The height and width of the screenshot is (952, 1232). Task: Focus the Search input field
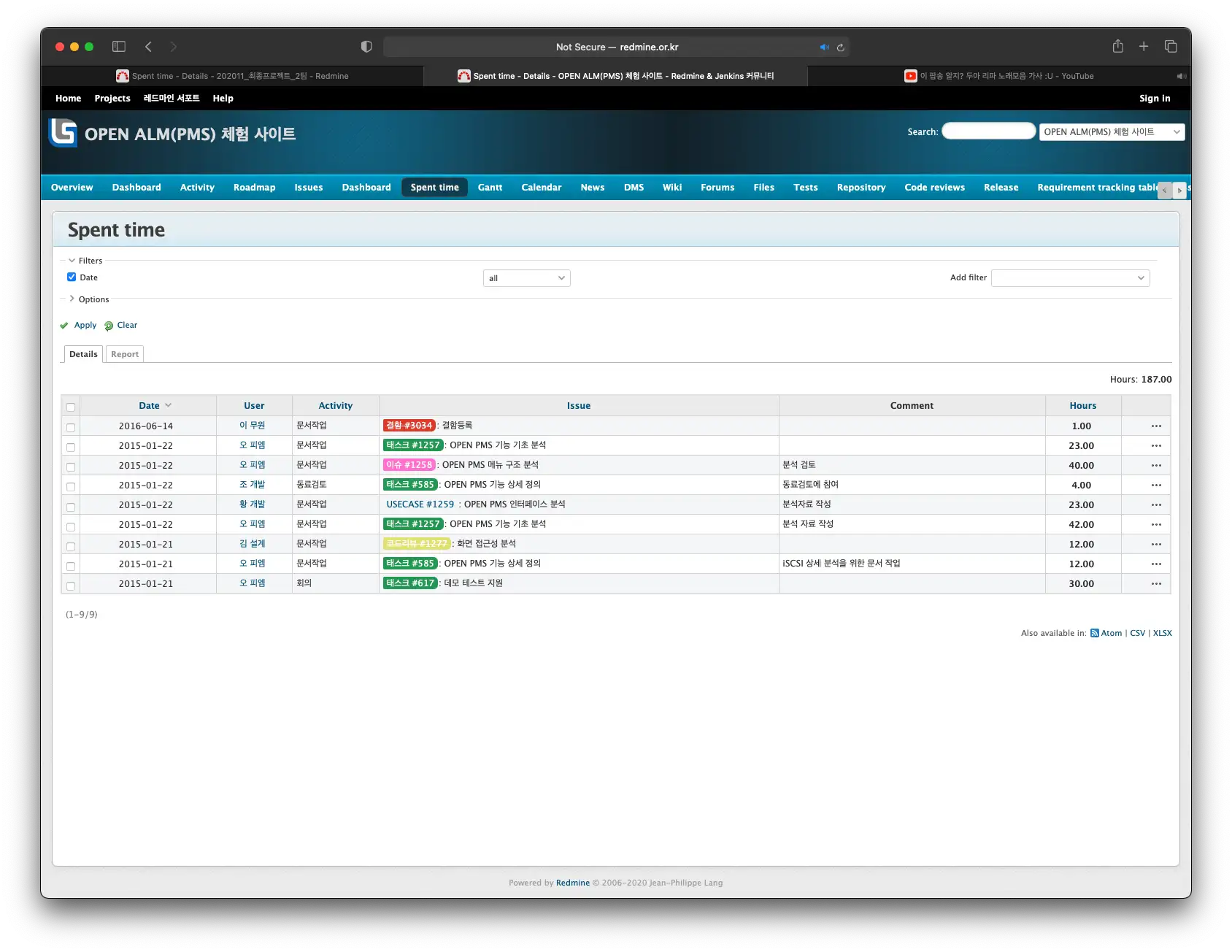[x=988, y=131]
